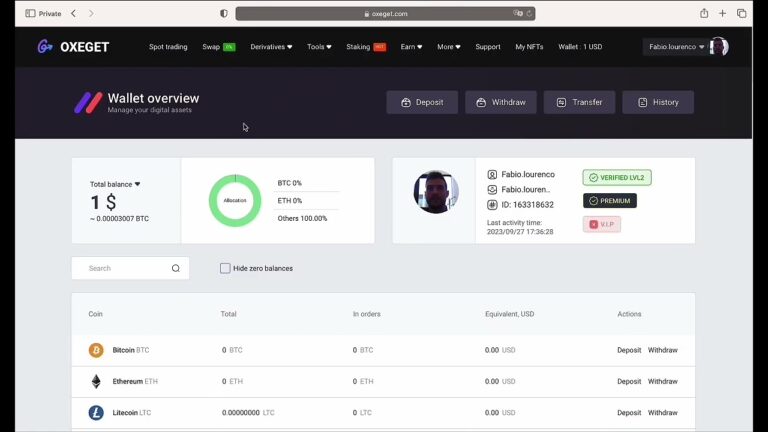
Task: Toggle Hide zero balances checkbox
Action: tap(225, 268)
